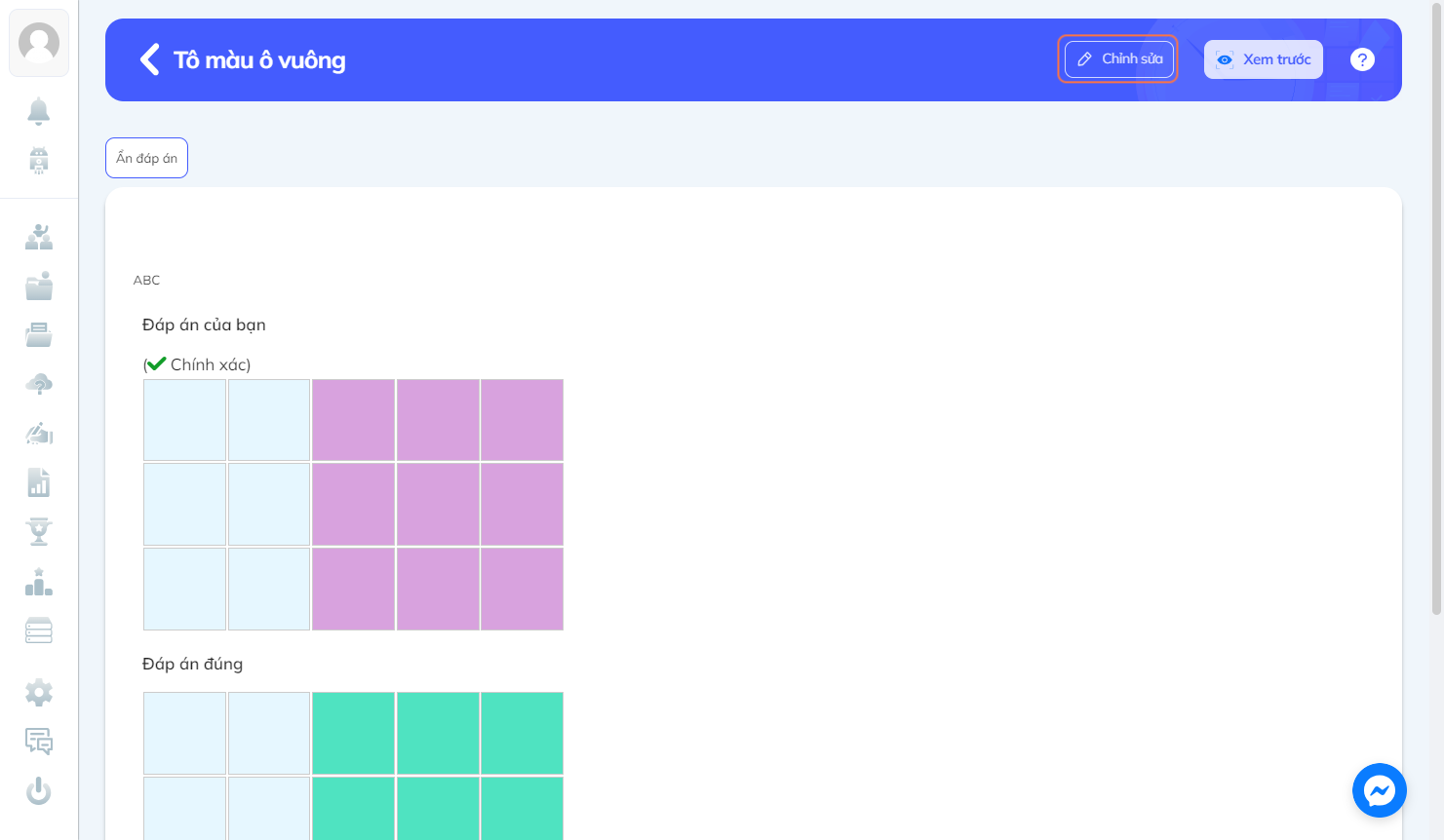Open the robot assistant icon in sidebar
Screen dimensions: 1444x840
(x=39, y=160)
